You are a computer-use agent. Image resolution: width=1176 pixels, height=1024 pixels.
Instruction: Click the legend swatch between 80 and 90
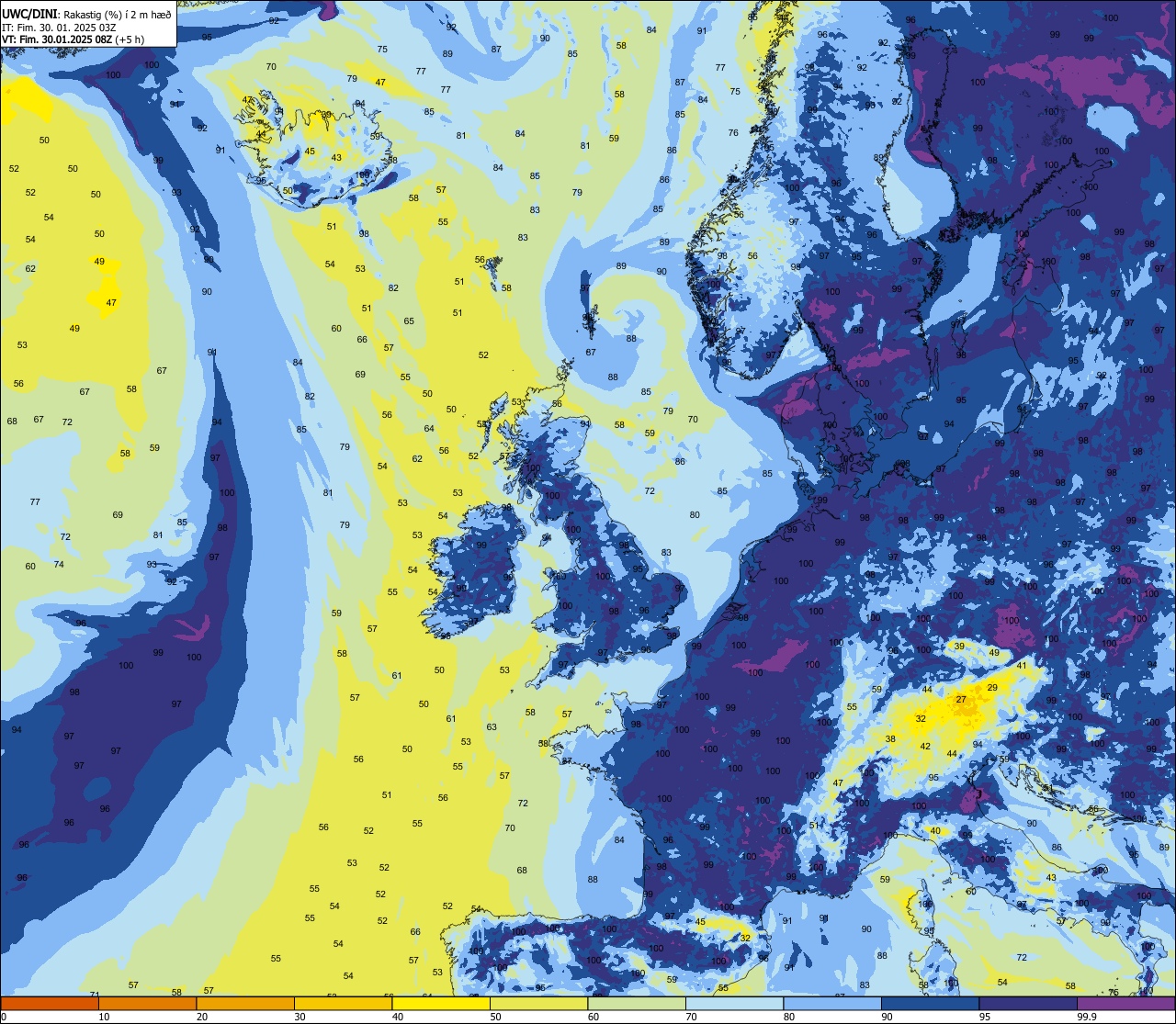click(832, 1003)
